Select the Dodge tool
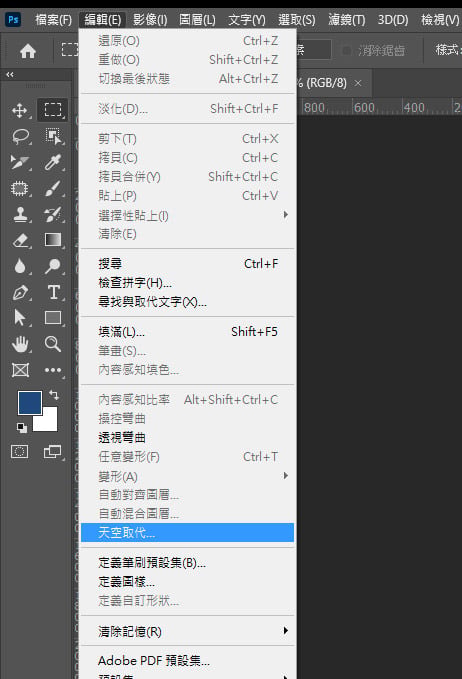Image resolution: width=462 pixels, height=679 pixels. (53, 266)
